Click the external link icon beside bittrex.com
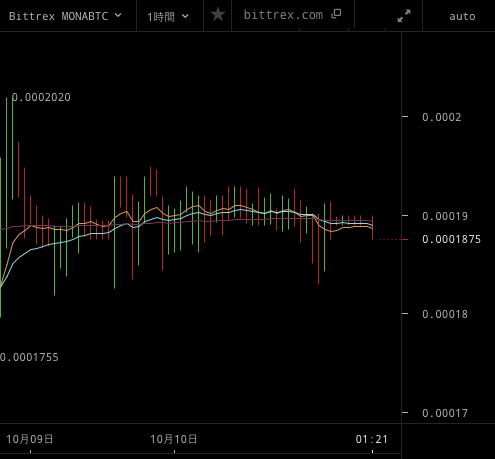This screenshot has width=495, height=459. (x=336, y=14)
